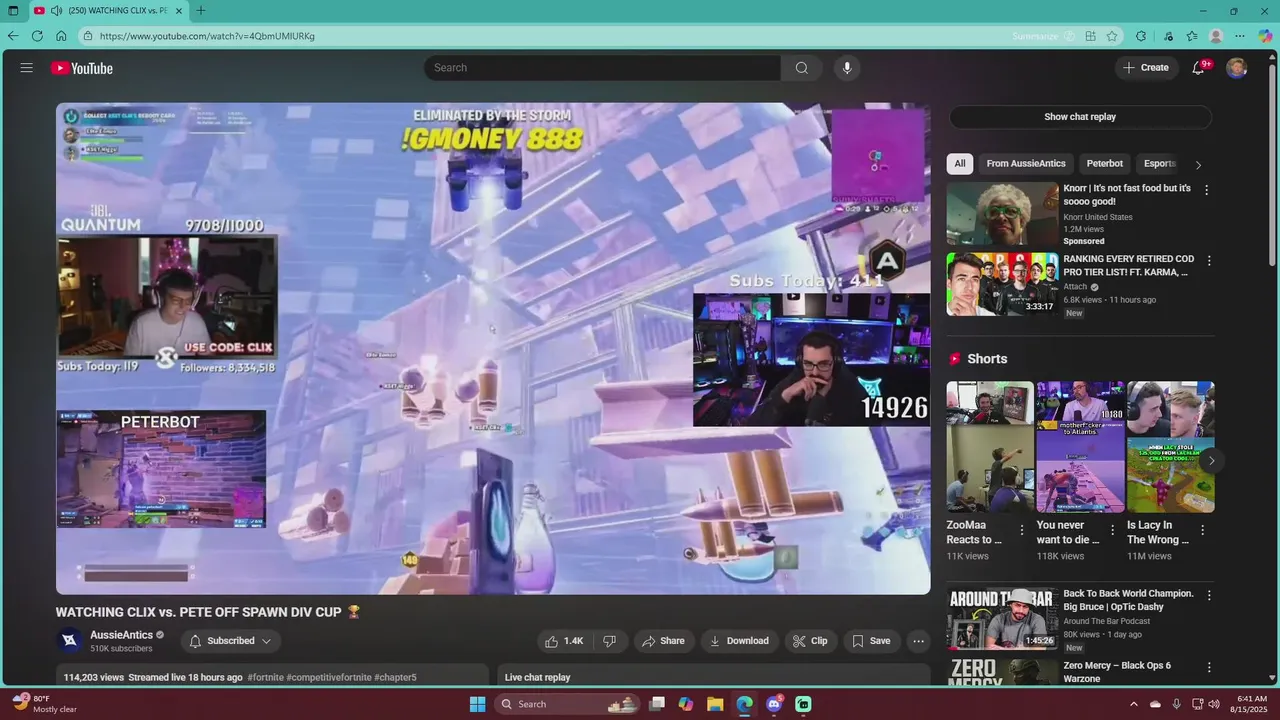Open the account avatar menu
Screen dimensions: 1280x720
[x=1237, y=68]
